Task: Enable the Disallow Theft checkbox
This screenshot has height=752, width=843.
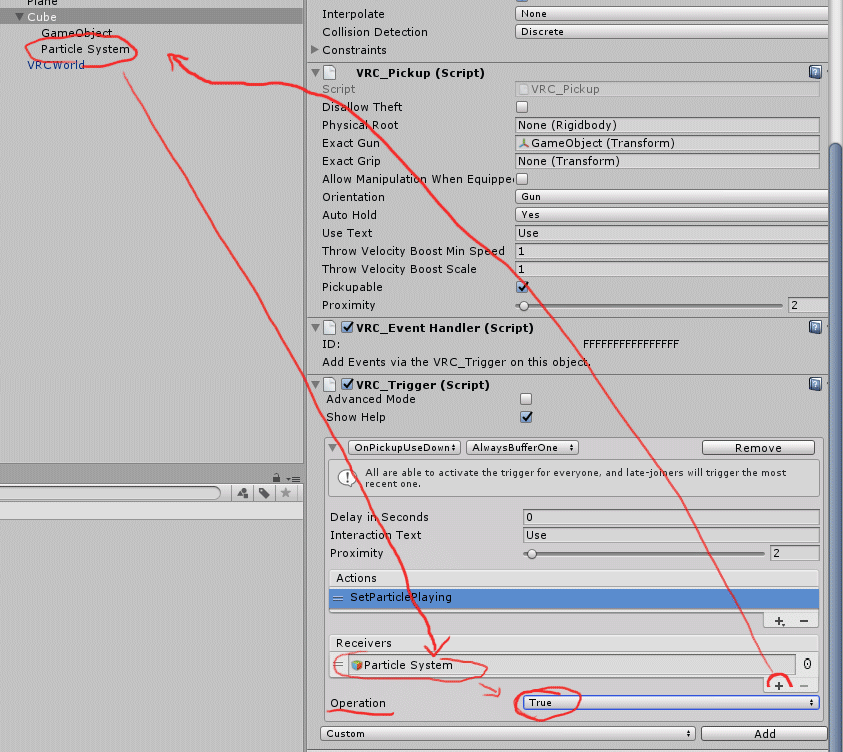Action: (x=521, y=107)
